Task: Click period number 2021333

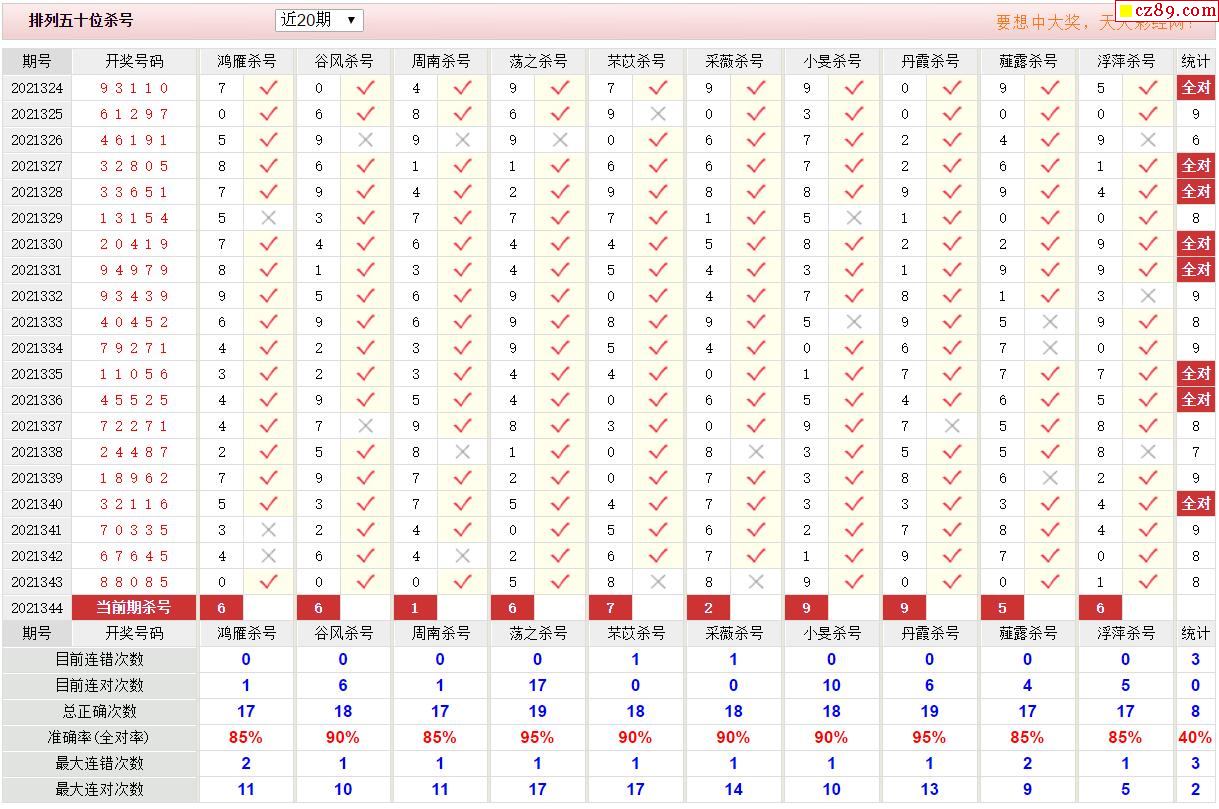Action: pos(37,322)
